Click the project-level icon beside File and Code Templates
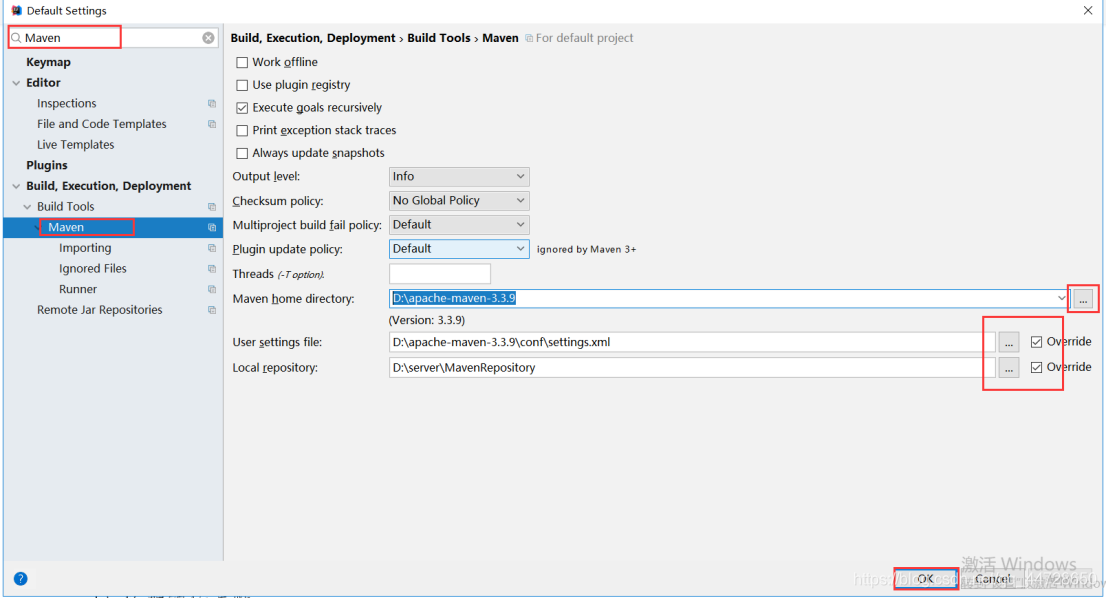 pos(212,124)
